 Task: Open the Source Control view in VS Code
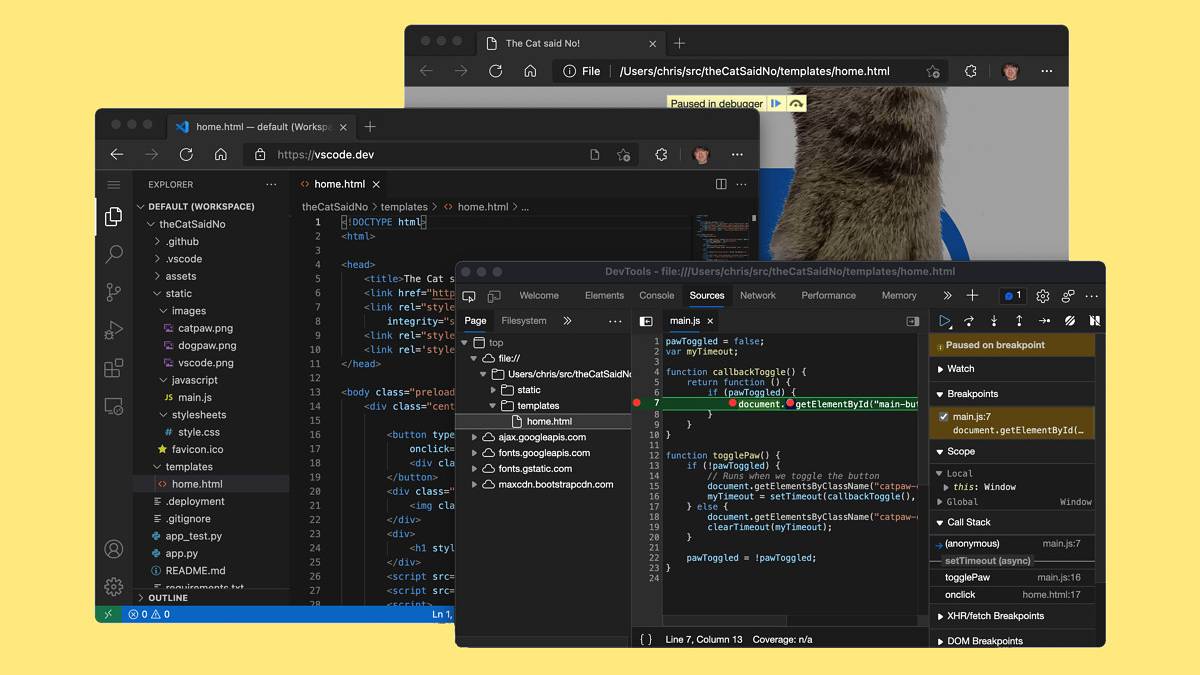(x=114, y=292)
